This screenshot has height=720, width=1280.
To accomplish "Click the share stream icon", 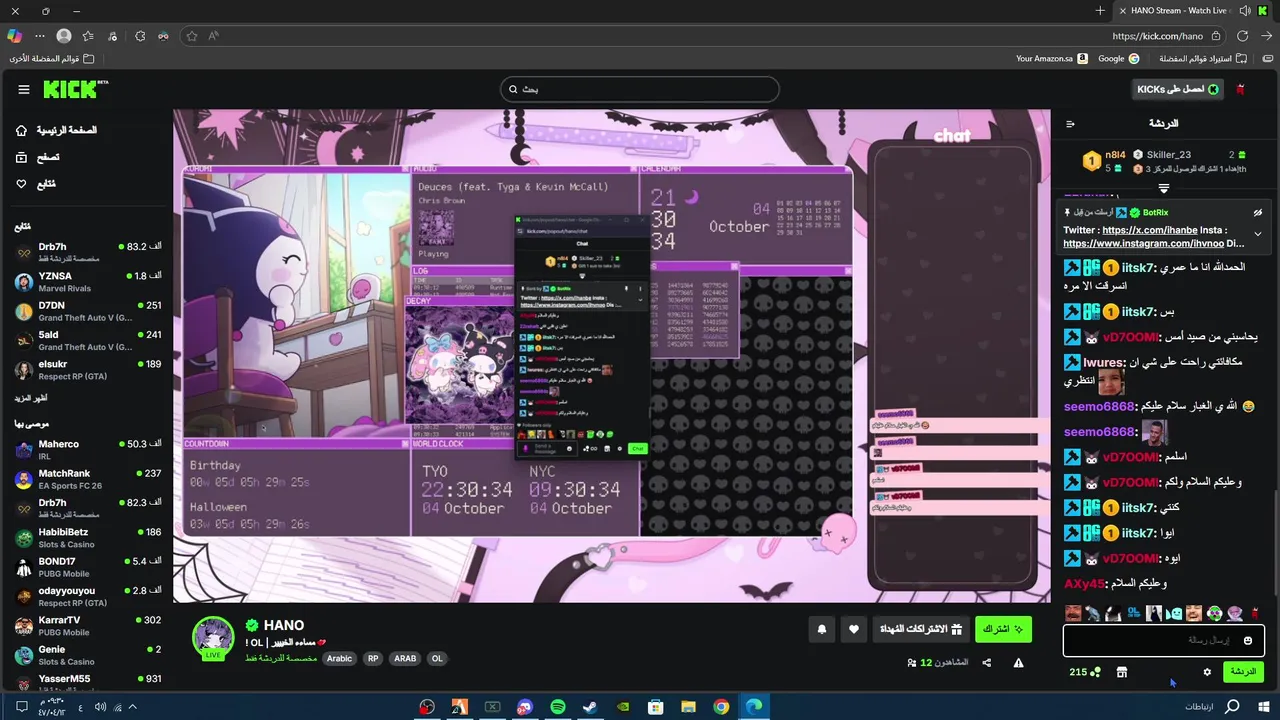I will click(987, 662).
